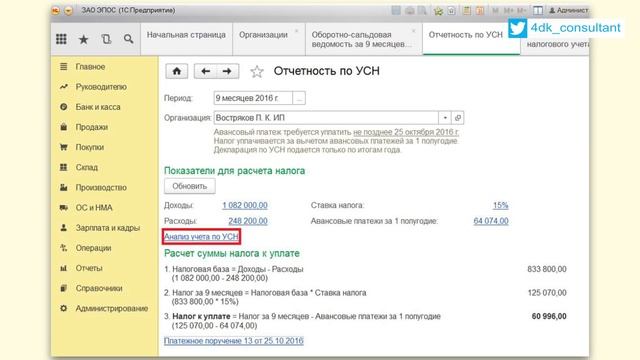The height and width of the screenshot is (360, 640).
Task: Click the Показатели для расчета налога heading
Action: point(234,171)
